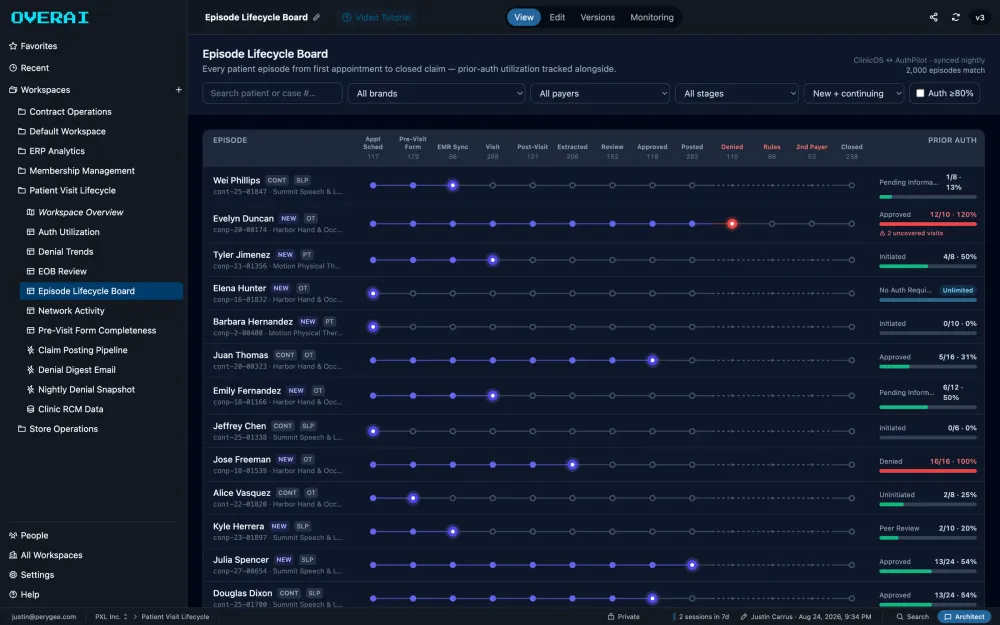
Task: Click Juan Thomas's highlighted Approved stage marker
Action: click(652, 360)
